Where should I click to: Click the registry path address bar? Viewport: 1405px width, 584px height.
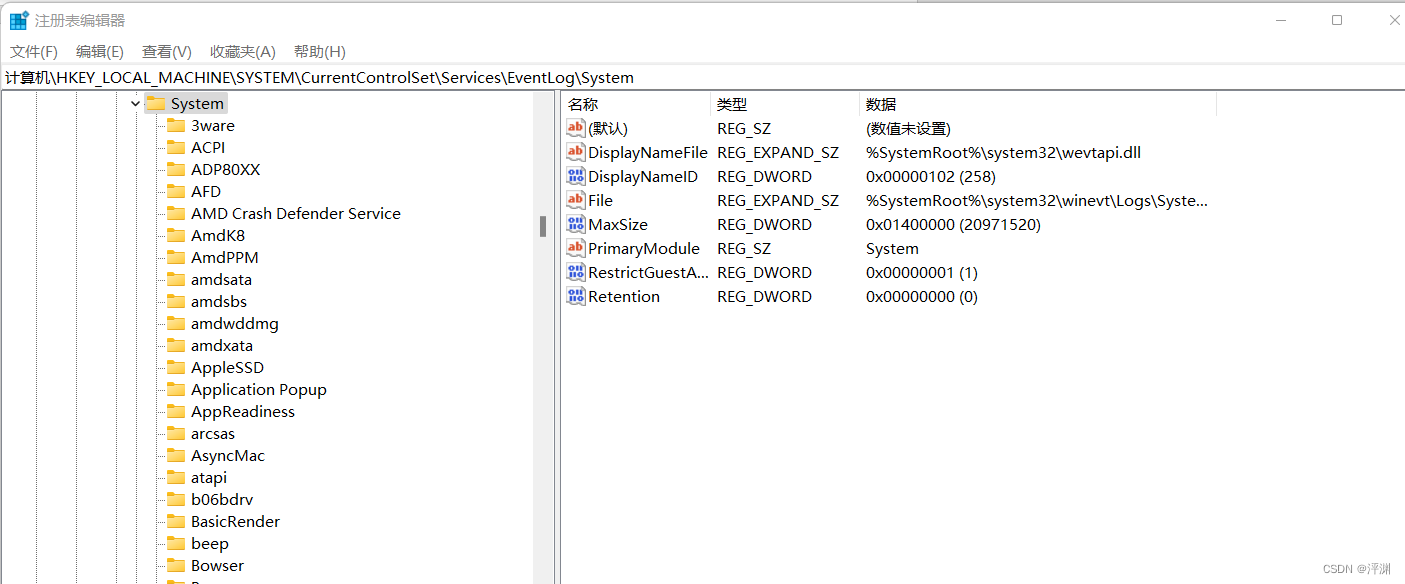tap(700, 78)
